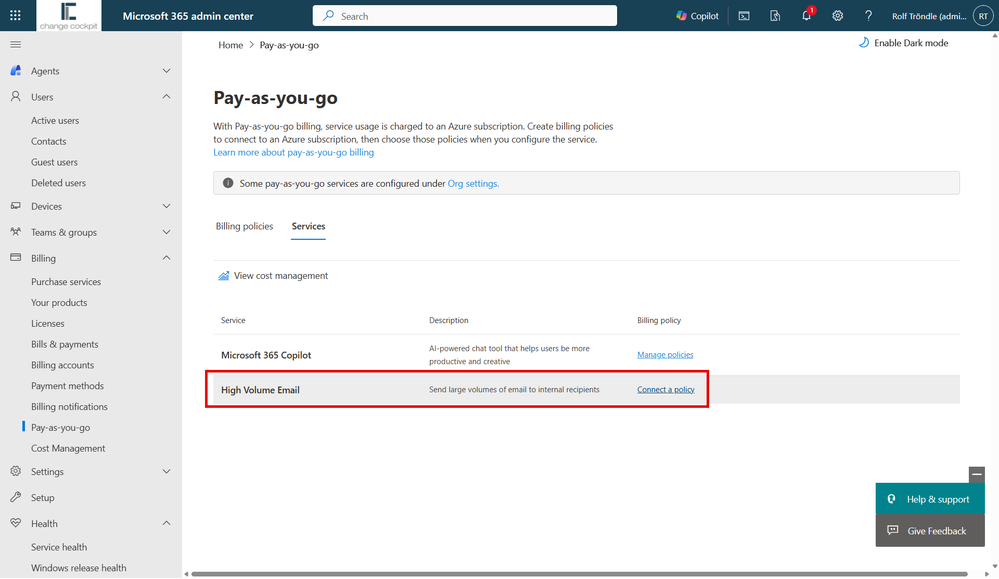Viewport: 999px width, 579px height.
Task: Select the High Volume Email row
Action: (586, 390)
